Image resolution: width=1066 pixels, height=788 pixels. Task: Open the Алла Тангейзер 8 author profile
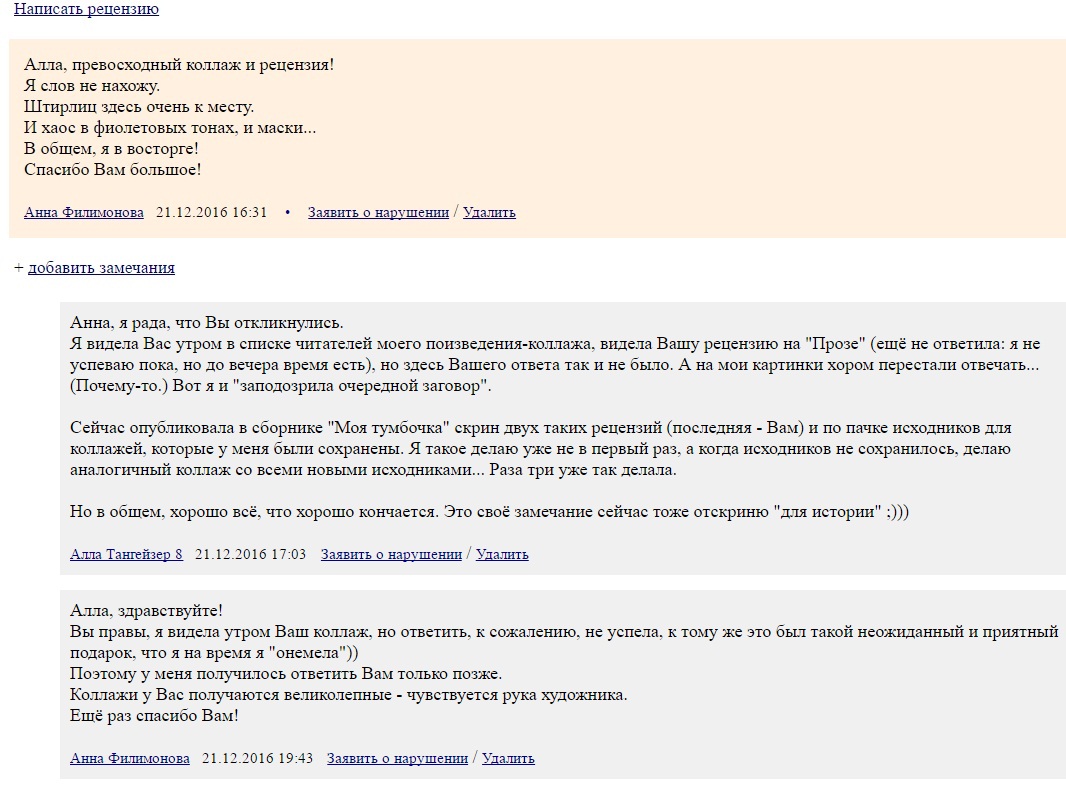click(126, 554)
